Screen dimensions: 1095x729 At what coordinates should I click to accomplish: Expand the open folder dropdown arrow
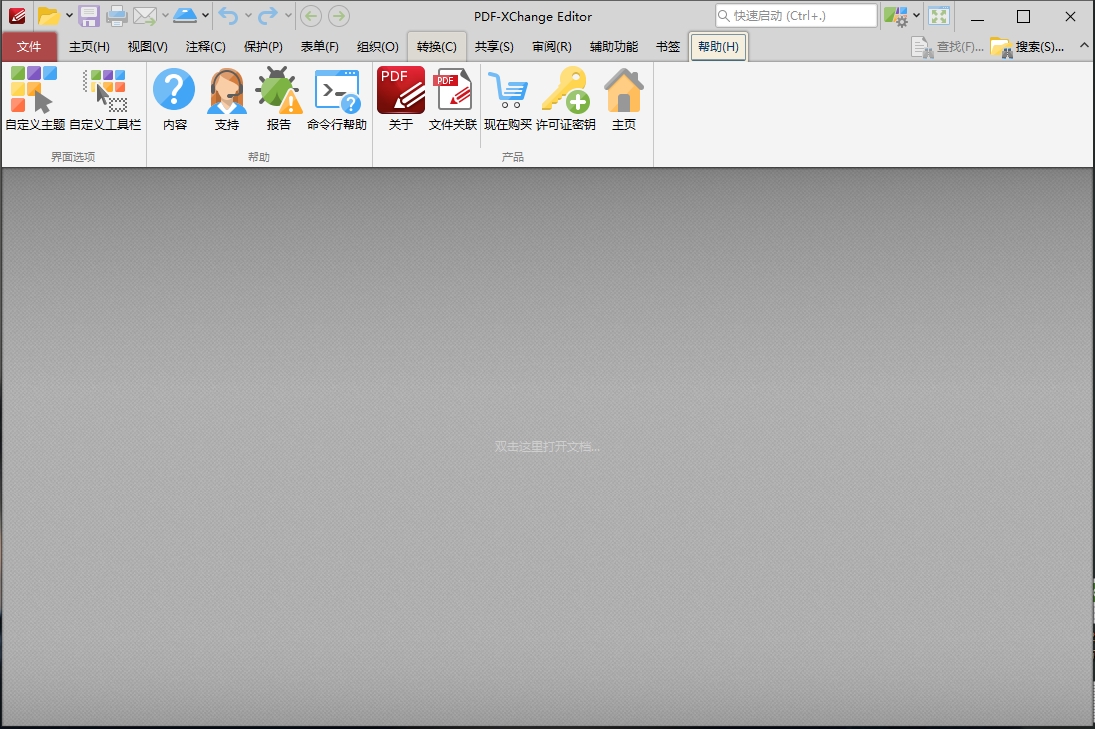tap(69, 15)
